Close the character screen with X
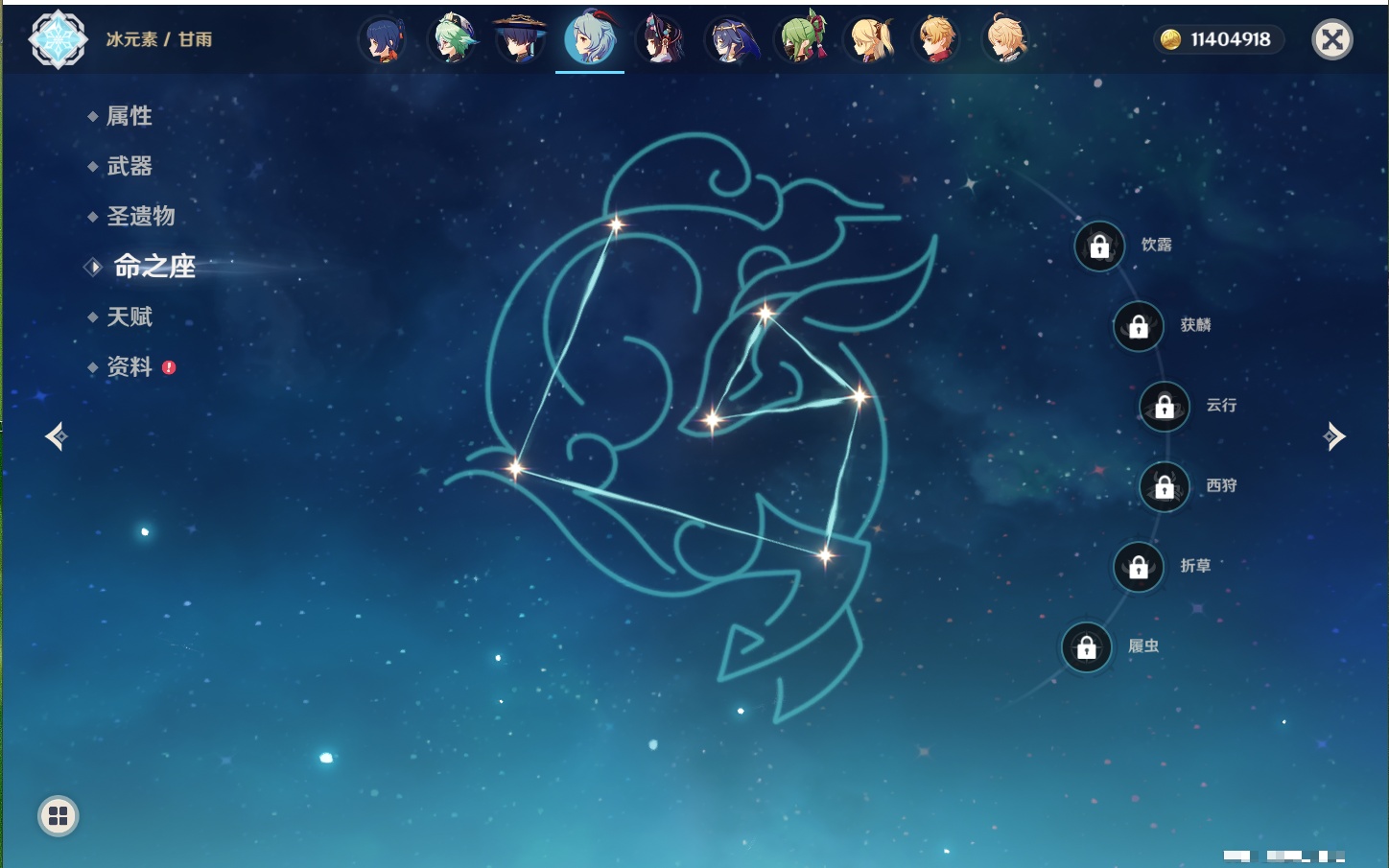Viewport: 1389px width, 868px height. (1331, 39)
